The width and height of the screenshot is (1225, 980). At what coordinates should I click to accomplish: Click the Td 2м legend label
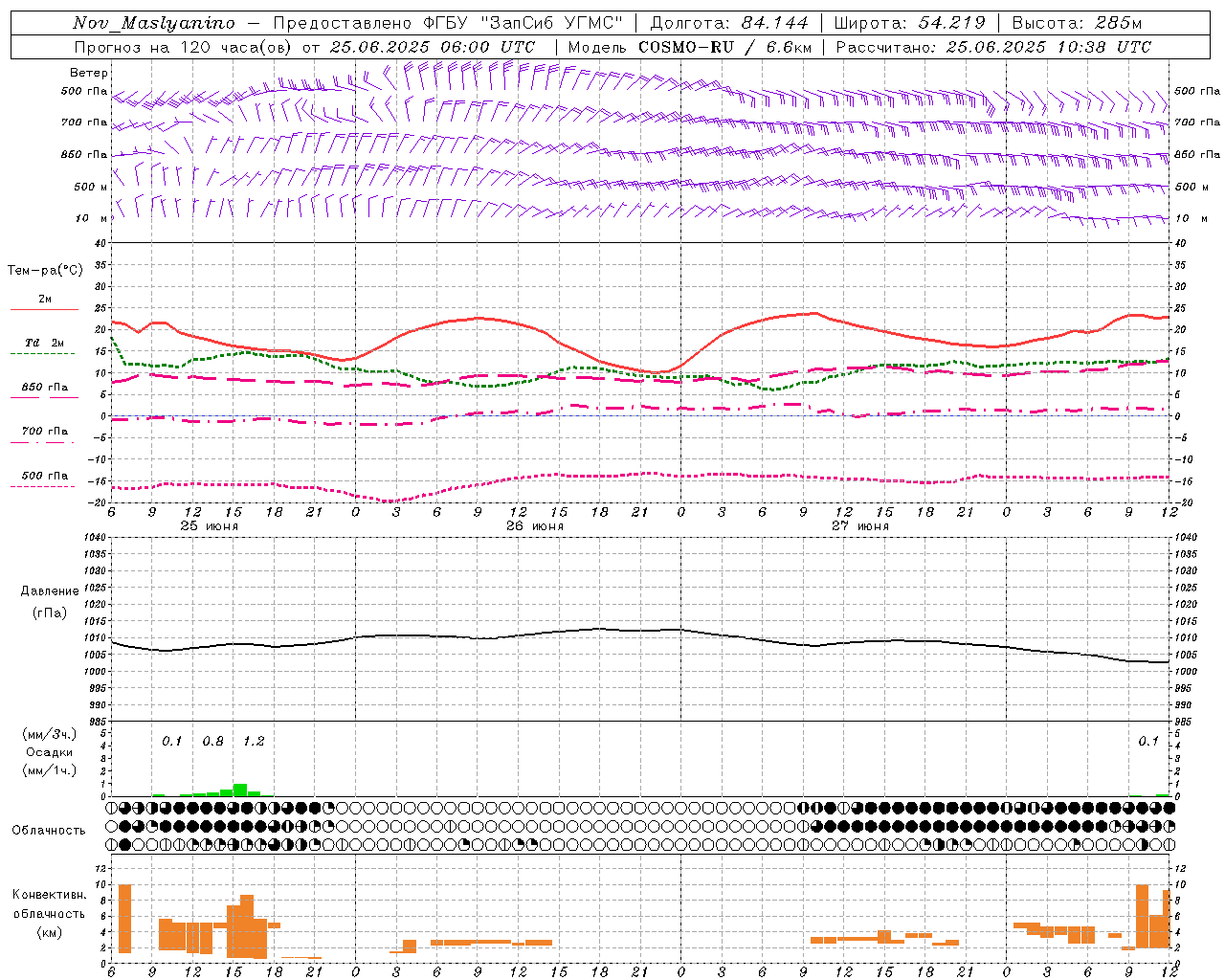pyautogui.click(x=45, y=343)
